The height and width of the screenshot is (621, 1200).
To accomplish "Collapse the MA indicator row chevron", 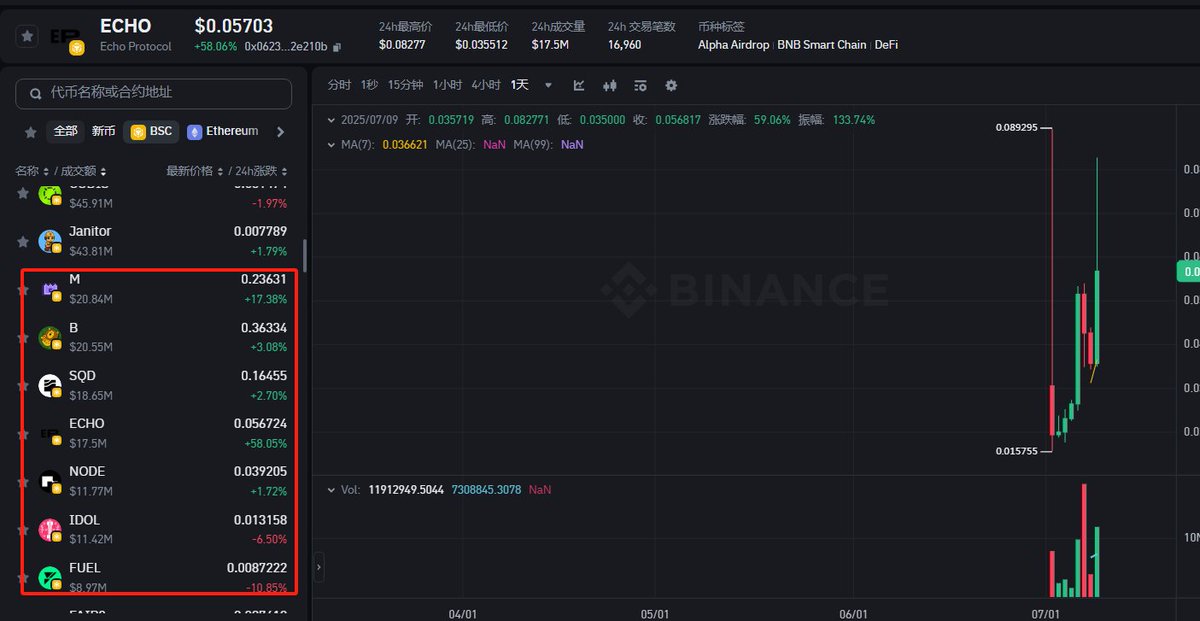I will tap(332, 145).
